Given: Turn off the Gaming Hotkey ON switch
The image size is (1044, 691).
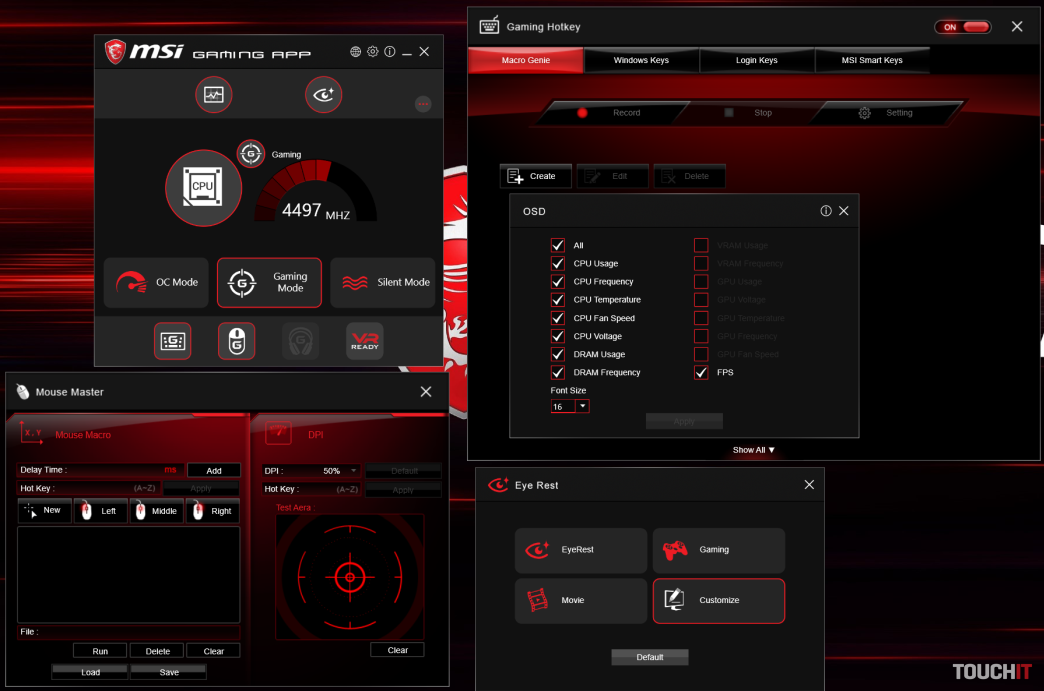Looking at the screenshot, I should 961,27.
